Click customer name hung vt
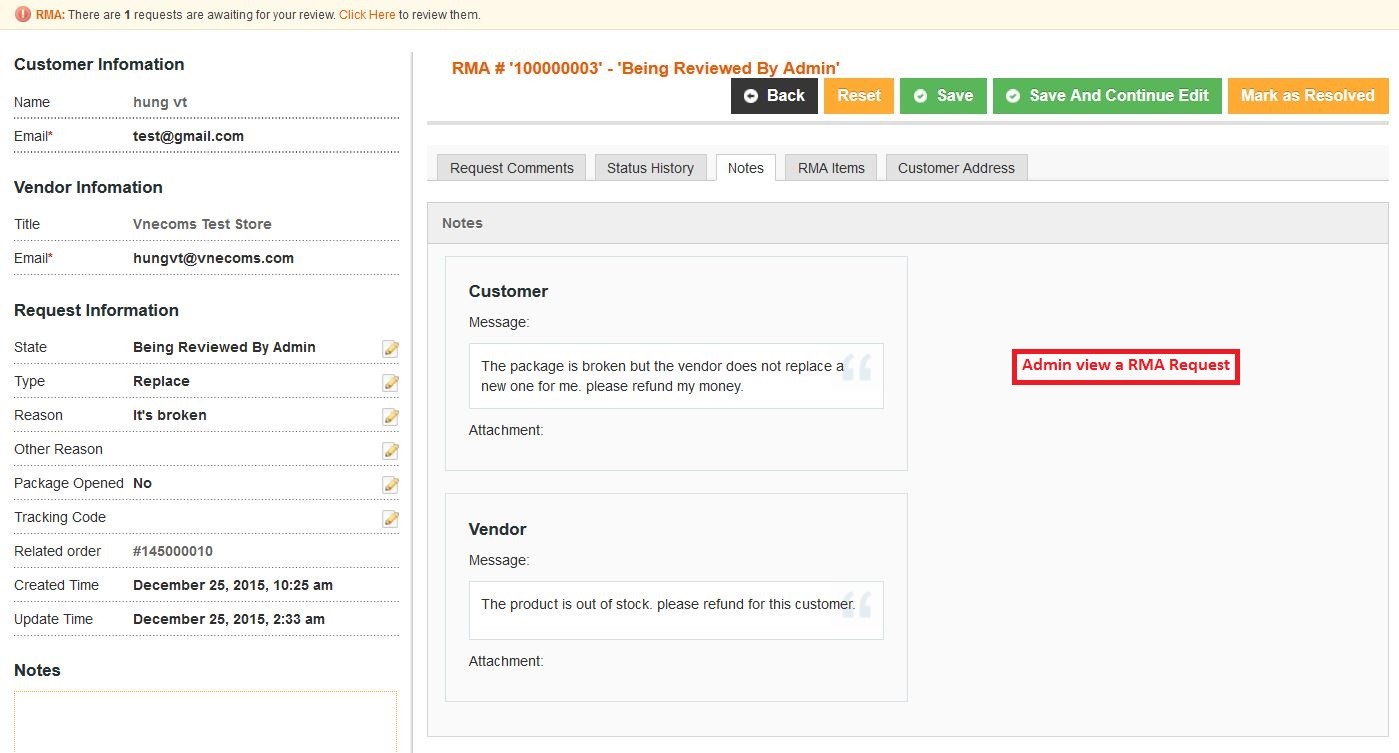 click(x=160, y=102)
